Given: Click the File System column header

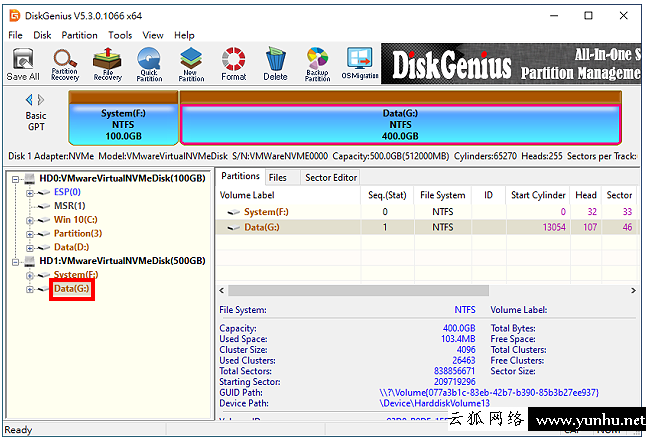Looking at the screenshot, I should point(442,195).
